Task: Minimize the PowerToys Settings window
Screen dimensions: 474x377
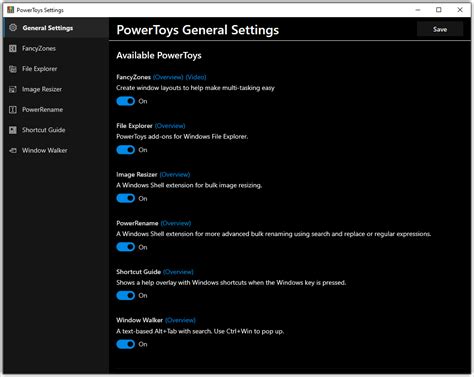Action: (x=418, y=10)
